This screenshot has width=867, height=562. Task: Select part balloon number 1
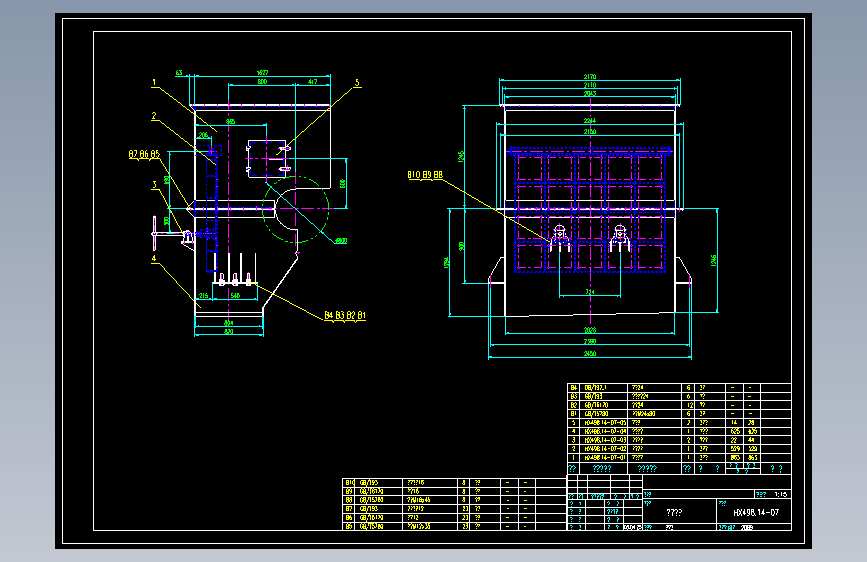point(154,82)
